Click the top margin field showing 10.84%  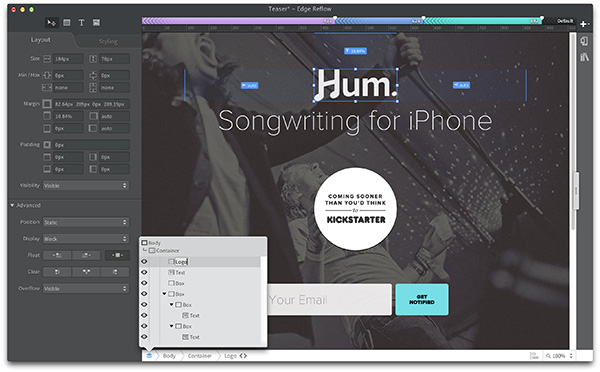pyautogui.click(x=67, y=116)
